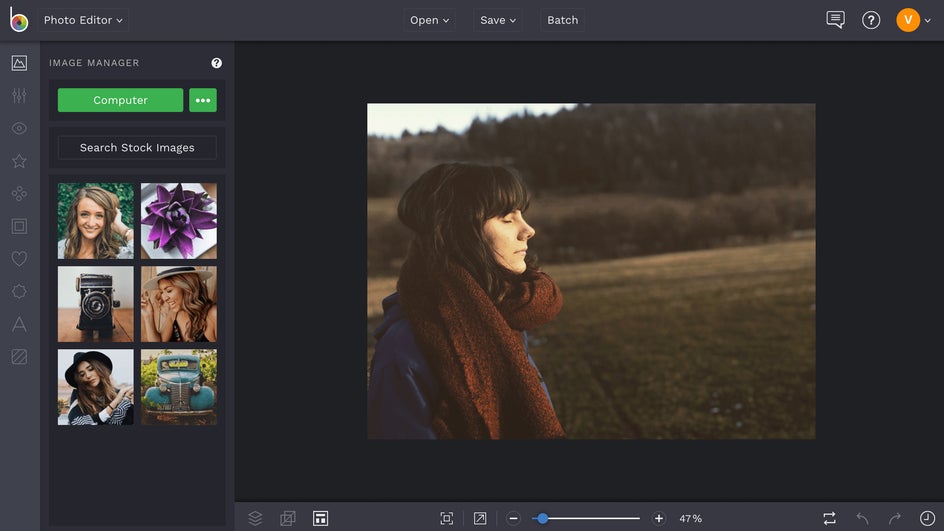
Task: Click the Layers icon in bottom bar
Action: tap(255, 518)
